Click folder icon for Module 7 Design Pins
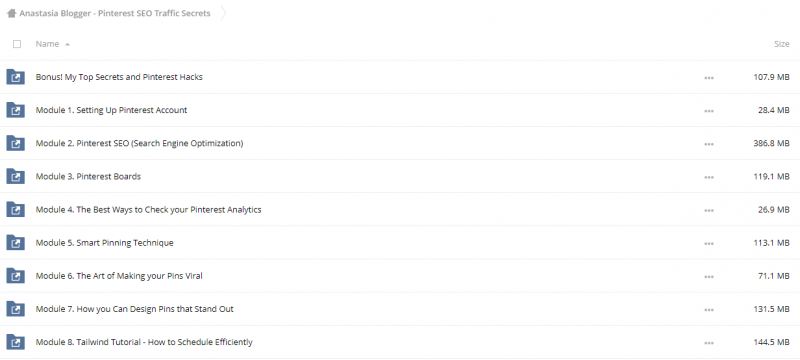This screenshot has height=360, width=800. click(x=15, y=309)
